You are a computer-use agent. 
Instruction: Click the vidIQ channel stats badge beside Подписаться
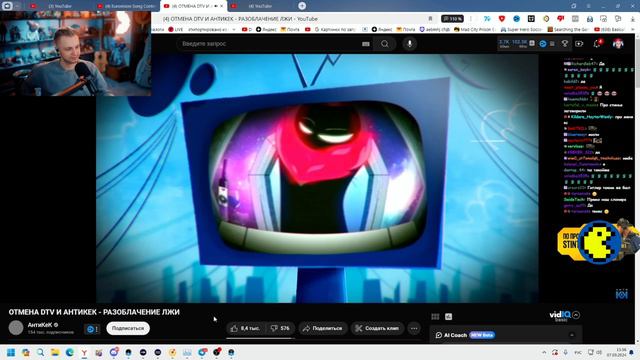92,329
